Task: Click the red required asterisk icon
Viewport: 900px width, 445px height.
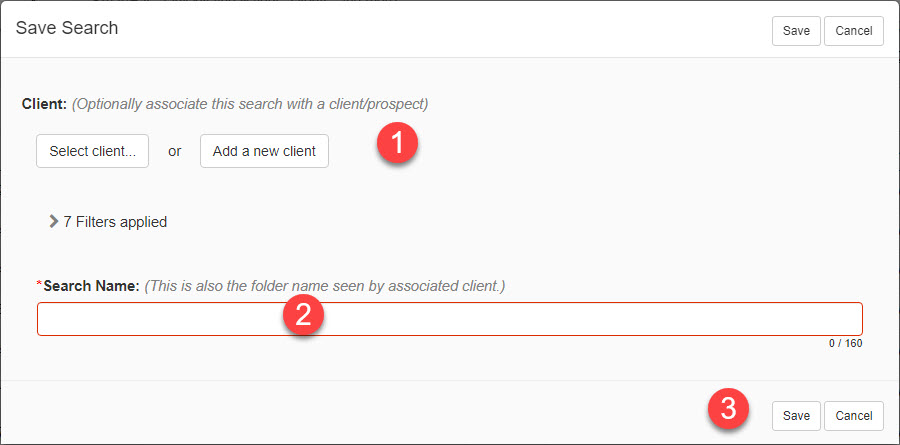Action: [x=40, y=284]
